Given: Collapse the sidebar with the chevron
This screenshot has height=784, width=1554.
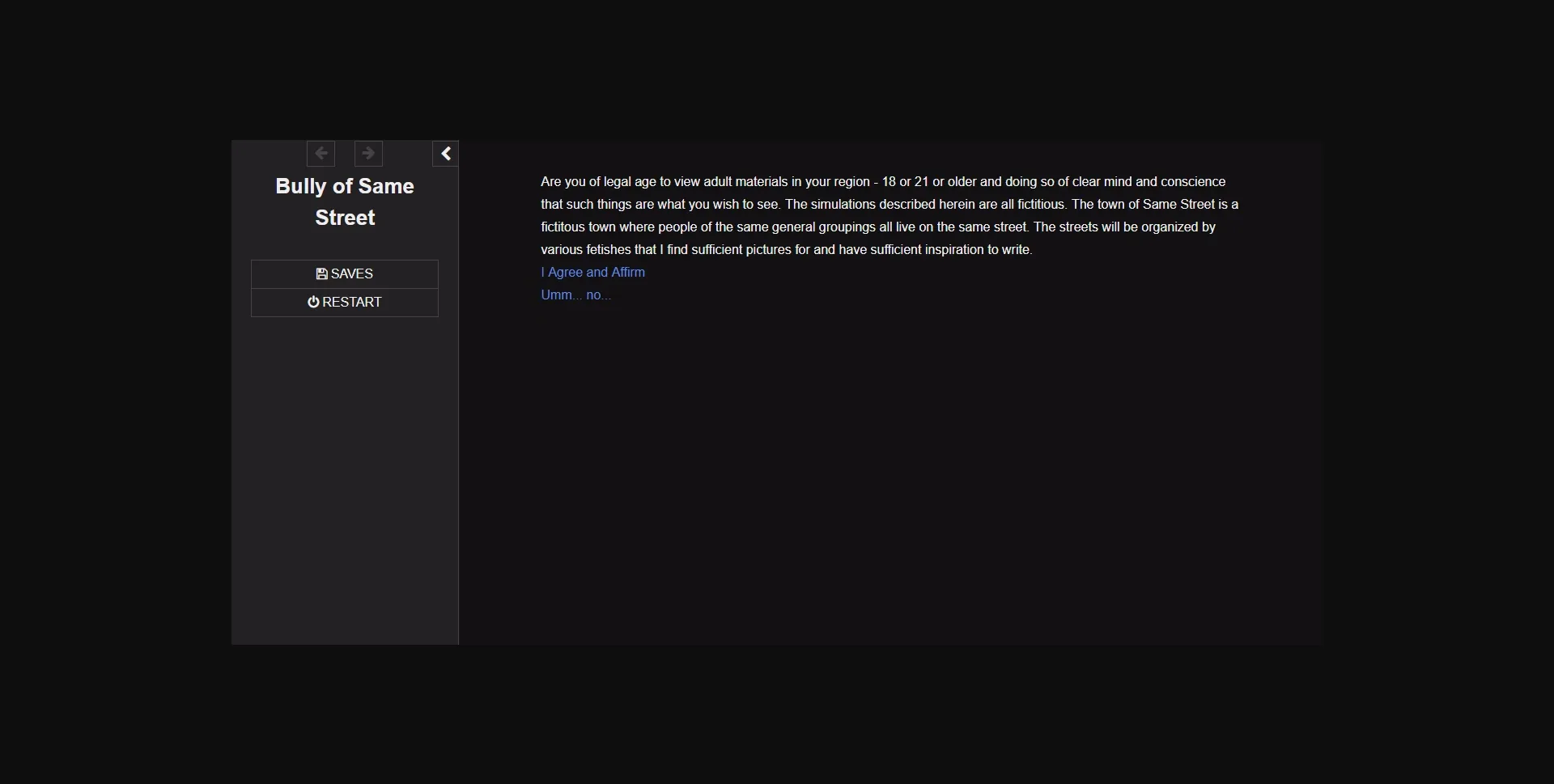Looking at the screenshot, I should click(445, 154).
